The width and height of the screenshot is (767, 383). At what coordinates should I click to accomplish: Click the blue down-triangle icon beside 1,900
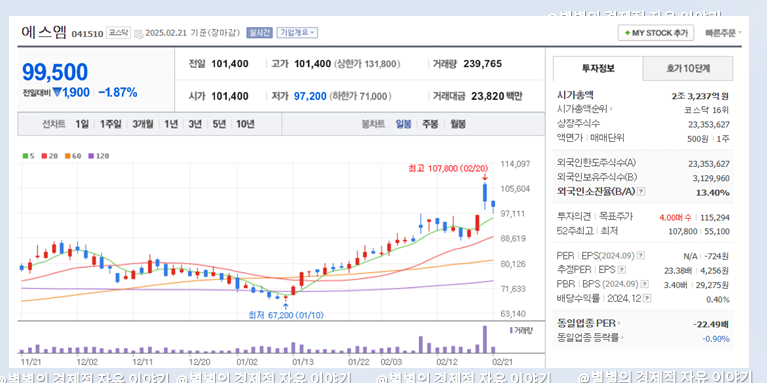[x=57, y=92]
